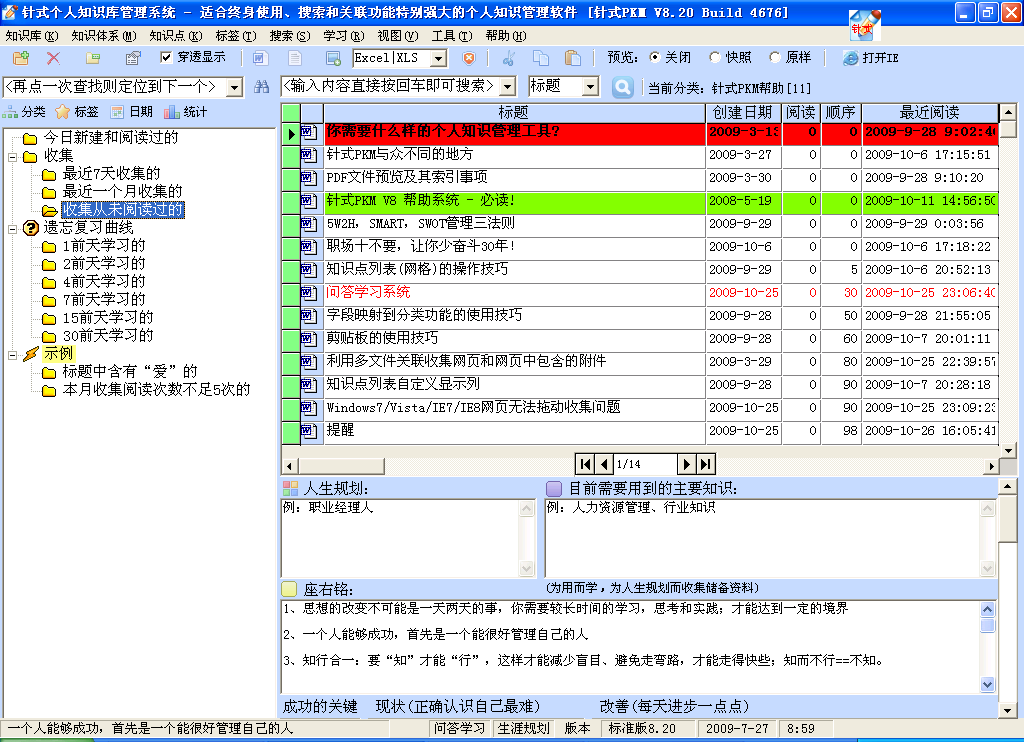Open the 标题 search field dropdown
The height and width of the screenshot is (742, 1024).
589,87
